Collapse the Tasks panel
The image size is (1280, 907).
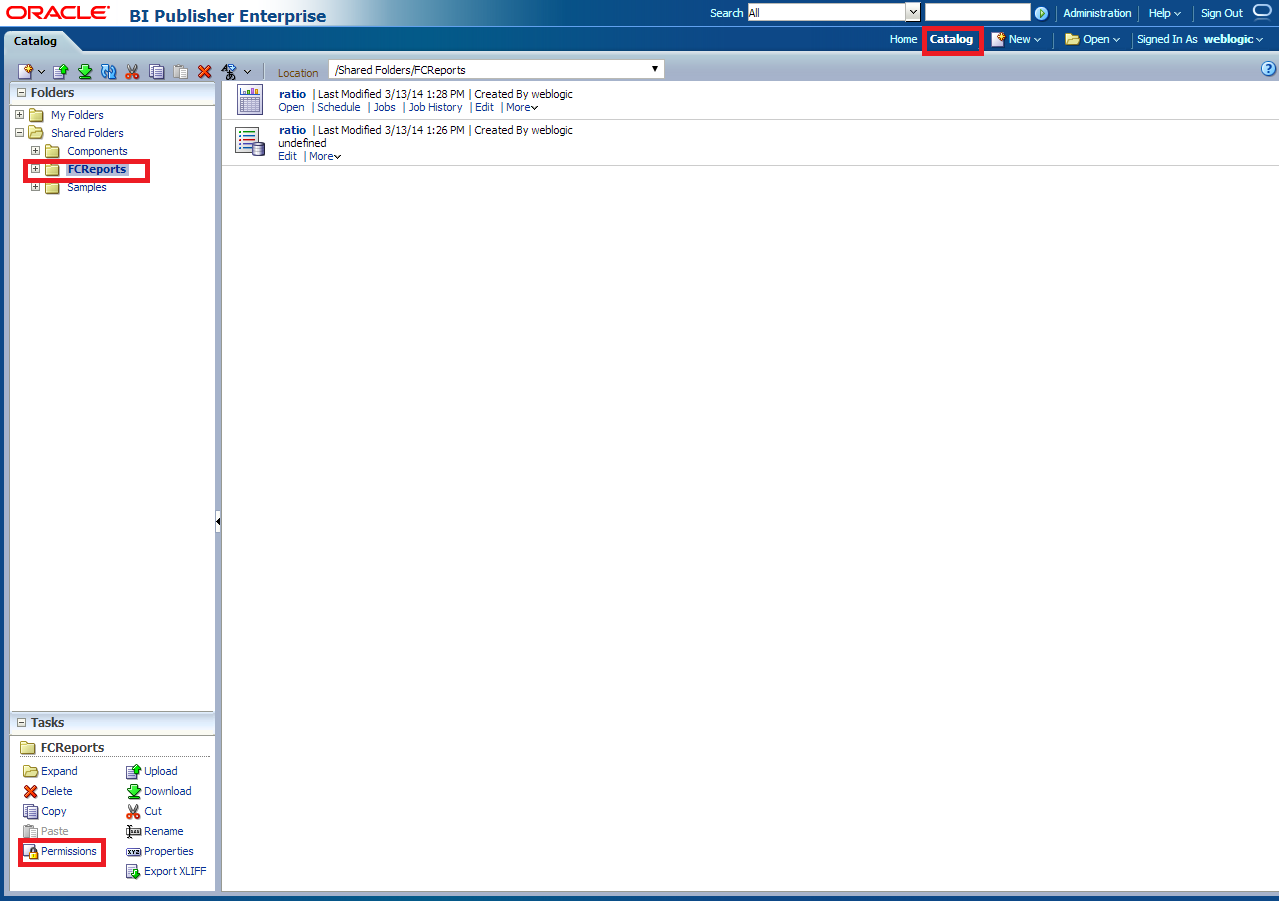(x=21, y=722)
